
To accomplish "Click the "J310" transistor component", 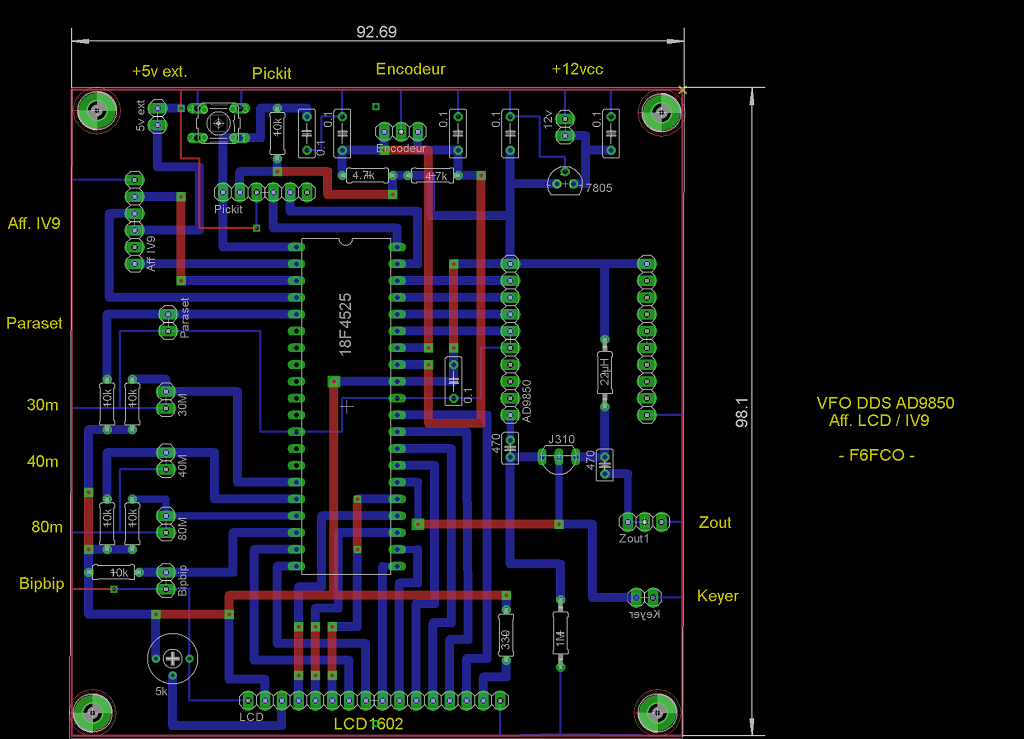I will [x=559, y=458].
